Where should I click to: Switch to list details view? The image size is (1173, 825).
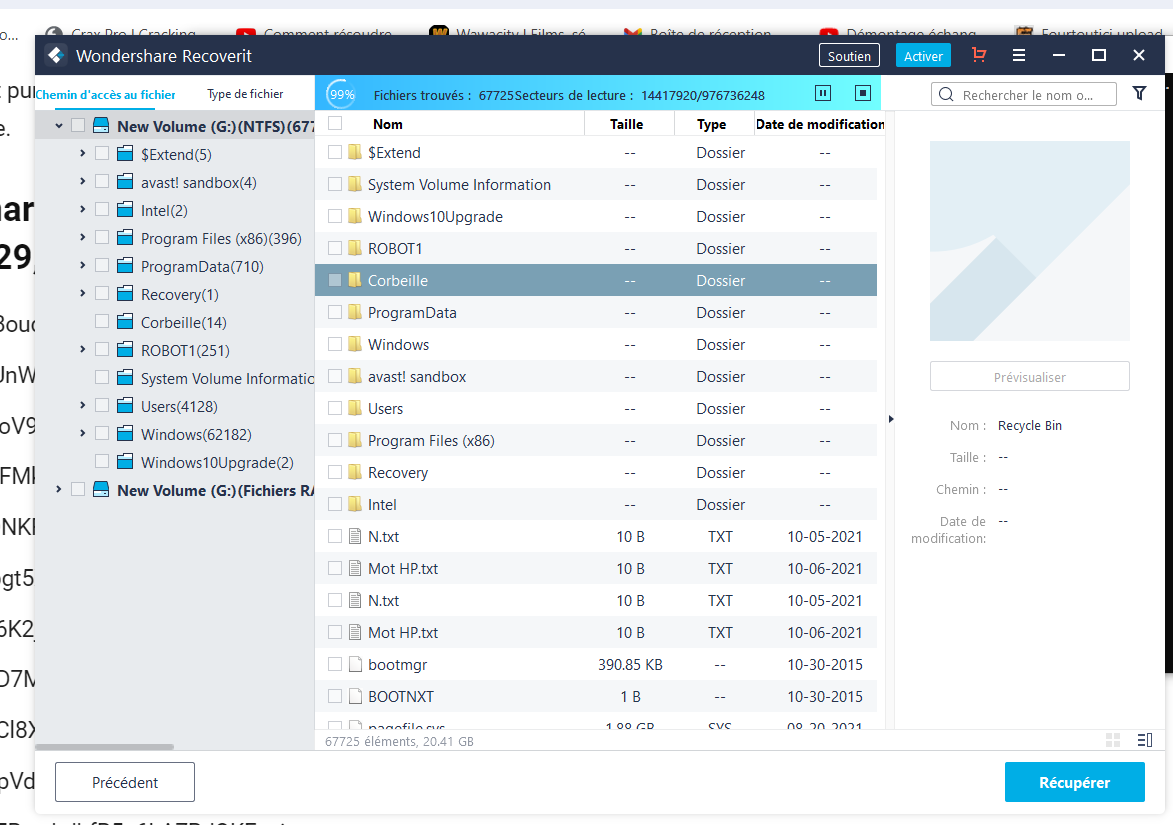[1145, 740]
